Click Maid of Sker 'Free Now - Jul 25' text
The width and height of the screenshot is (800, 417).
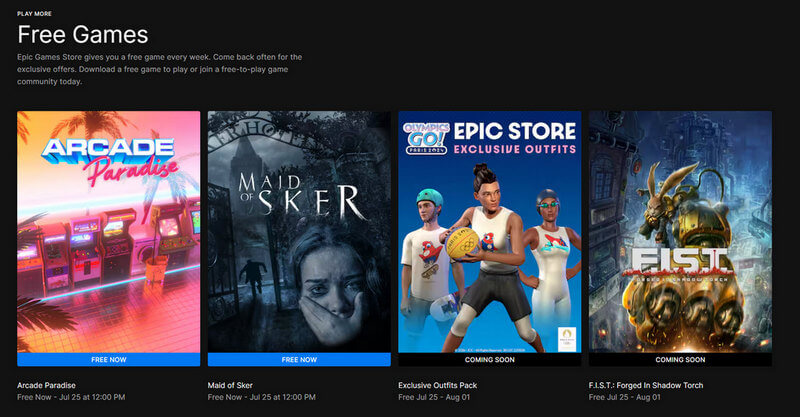point(262,397)
